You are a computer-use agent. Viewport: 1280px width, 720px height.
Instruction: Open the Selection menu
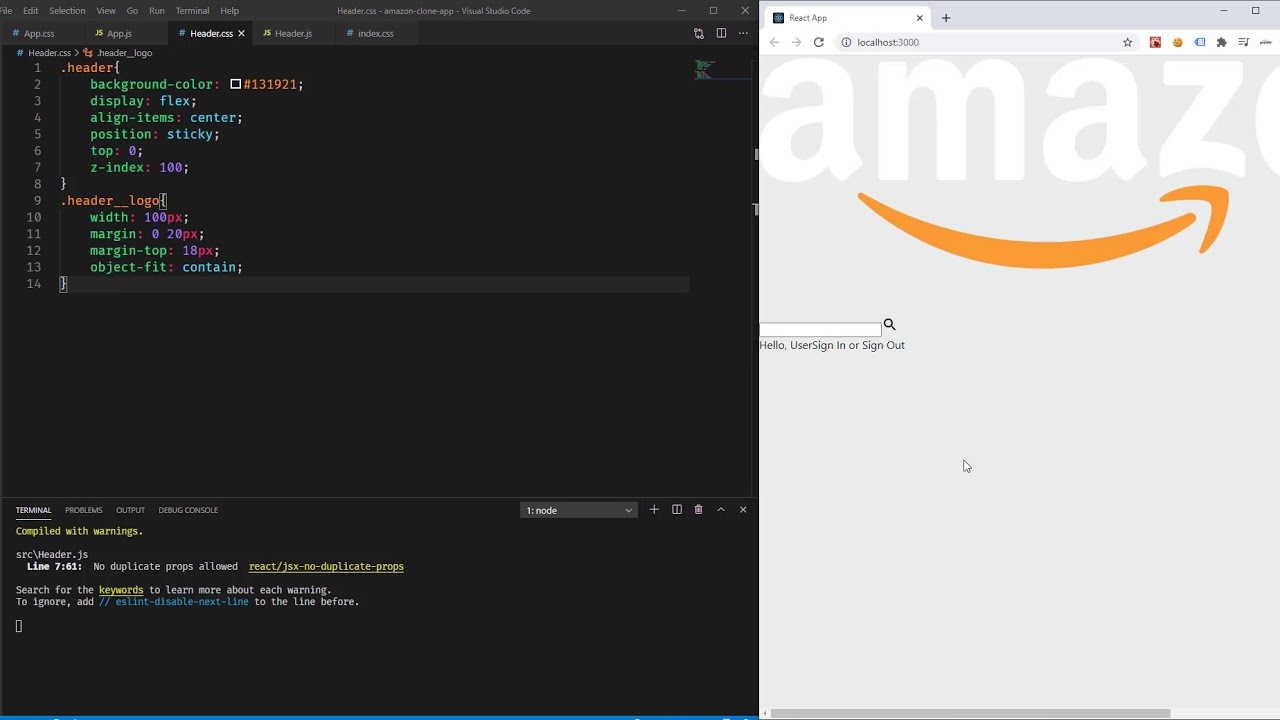point(67,10)
